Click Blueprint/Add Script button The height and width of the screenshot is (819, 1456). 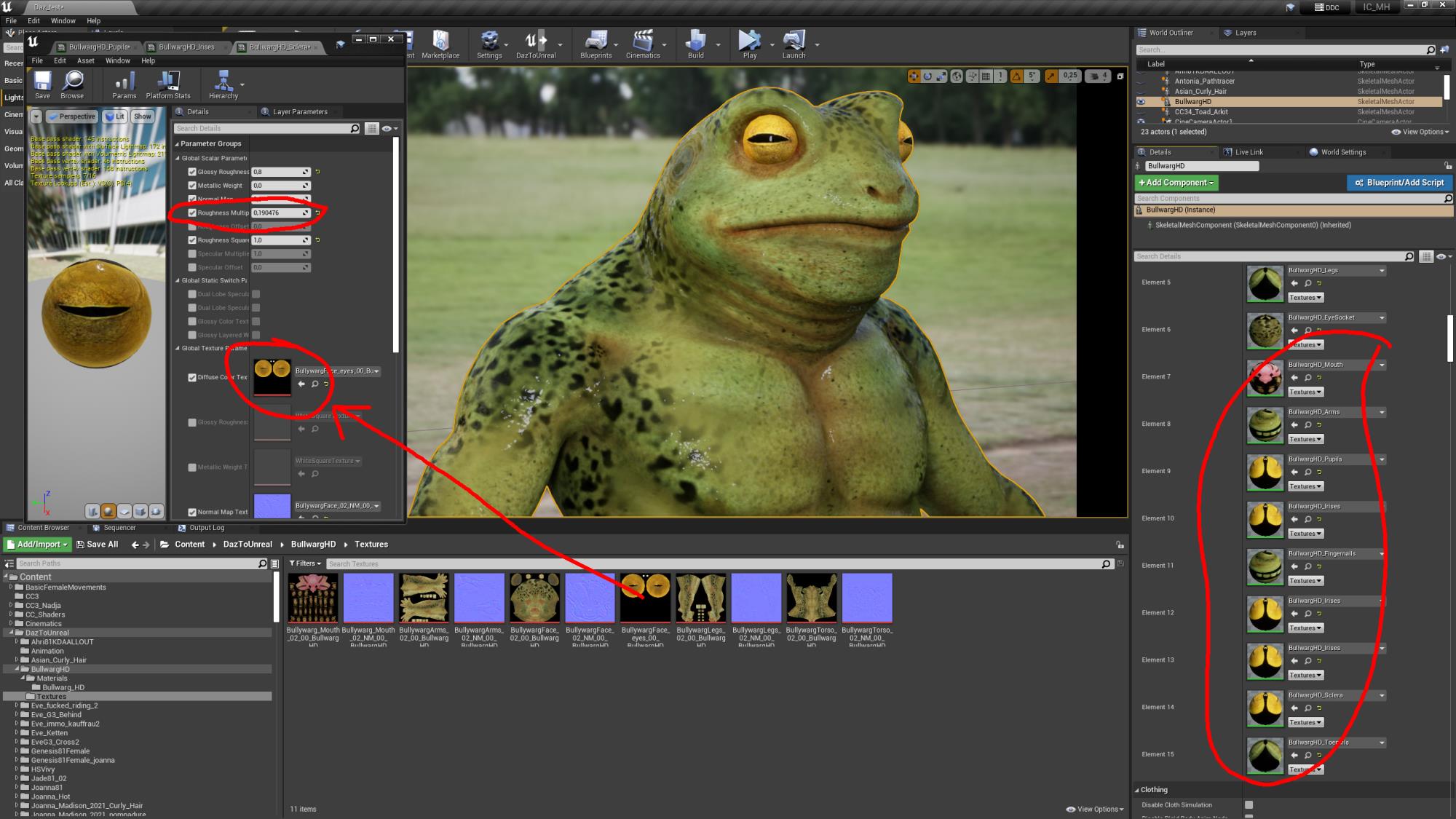pyautogui.click(x=1399, y=183)
